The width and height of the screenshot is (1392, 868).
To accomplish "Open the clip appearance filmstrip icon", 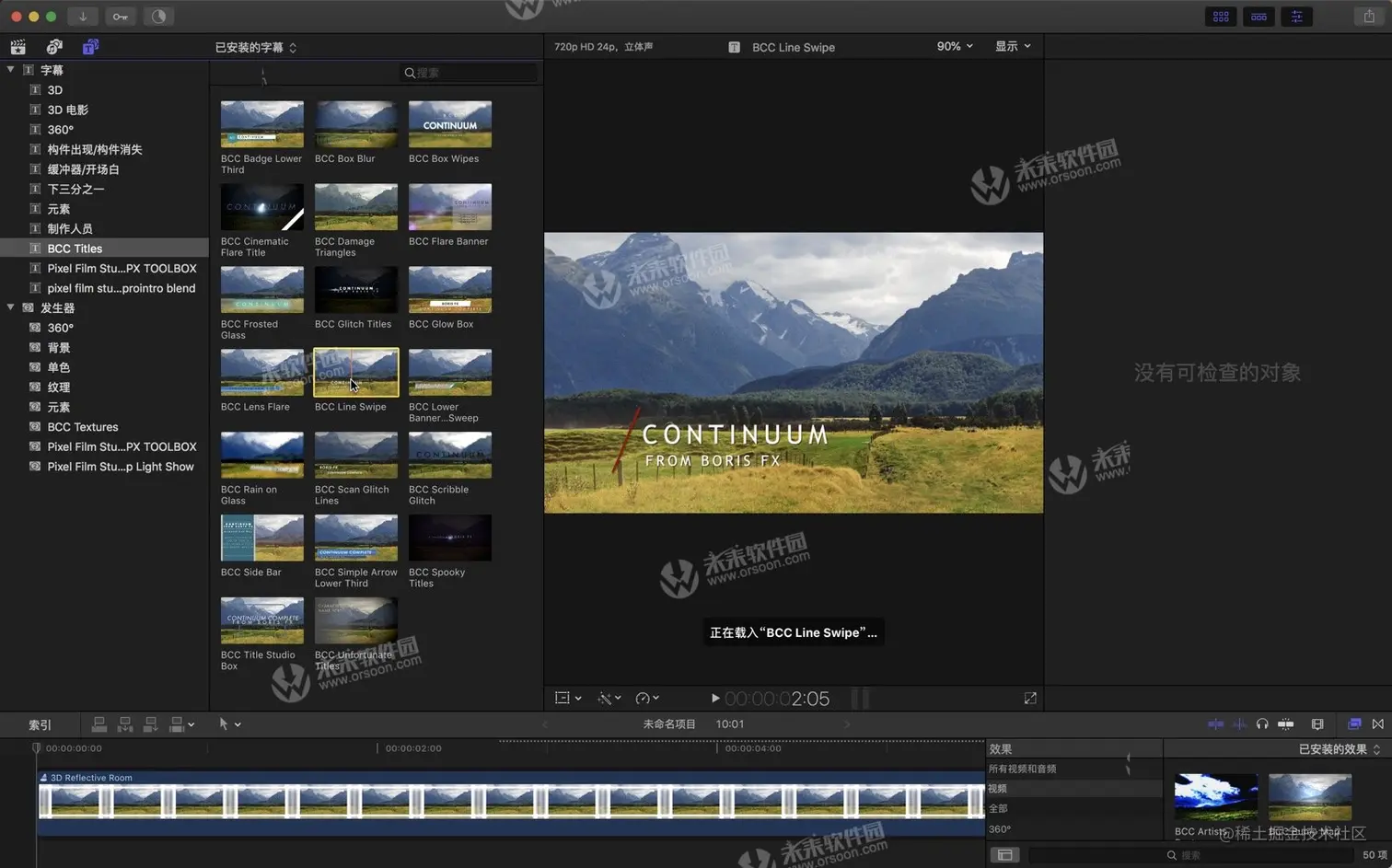I will click(x=1317, y=724).
